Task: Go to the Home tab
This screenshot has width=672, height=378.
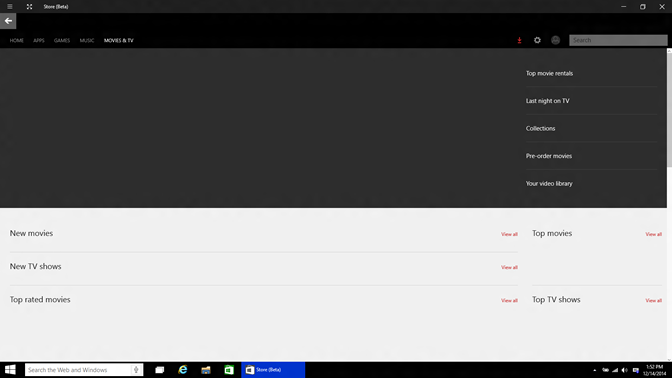Action: (17, 40)
